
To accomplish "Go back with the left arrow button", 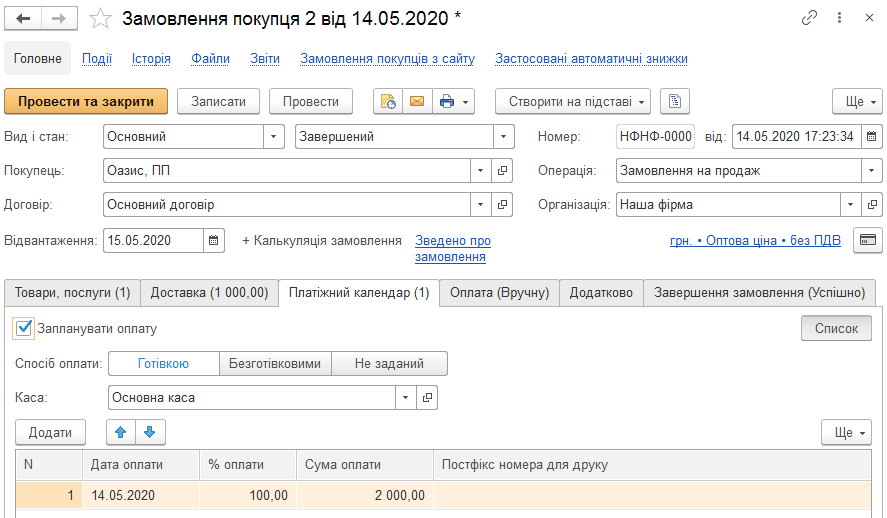I will (x=23, y=19).
